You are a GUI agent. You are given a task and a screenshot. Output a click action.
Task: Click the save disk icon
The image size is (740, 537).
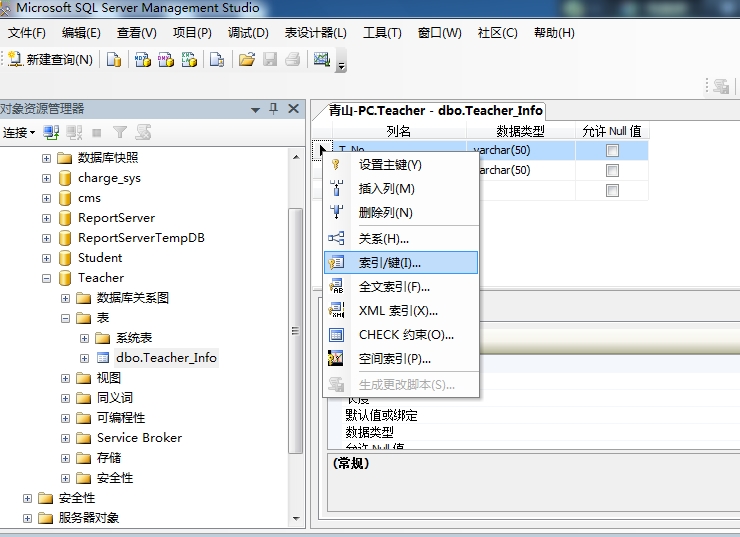[270, 59]
